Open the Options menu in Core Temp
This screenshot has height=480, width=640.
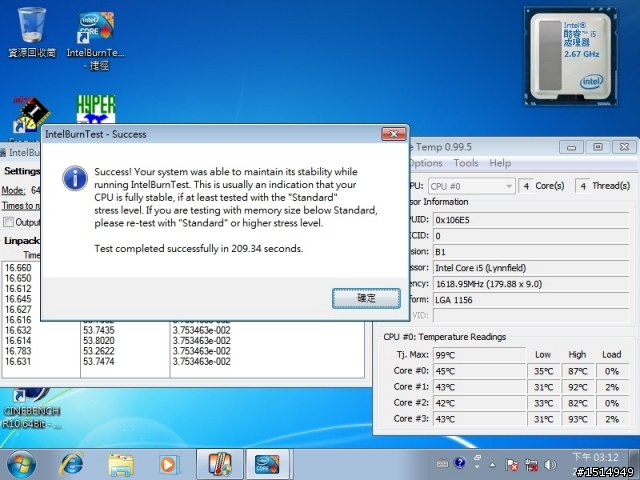[x=425, y=163]
